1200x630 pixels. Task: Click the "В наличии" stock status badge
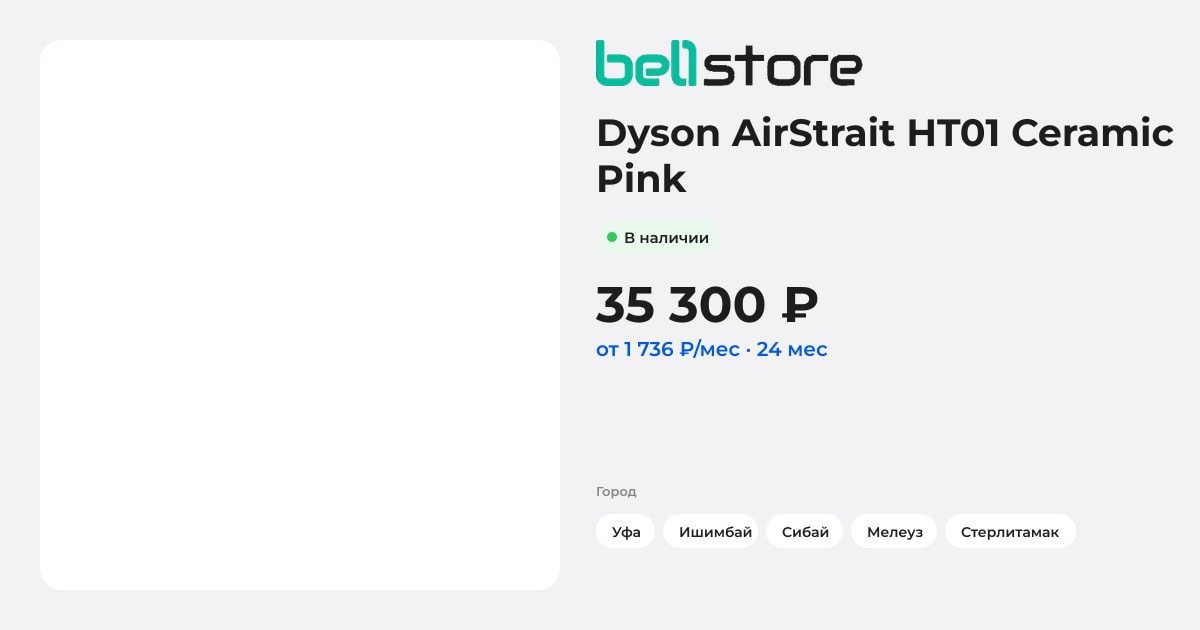pyautogui.click(x=658, y=238)
